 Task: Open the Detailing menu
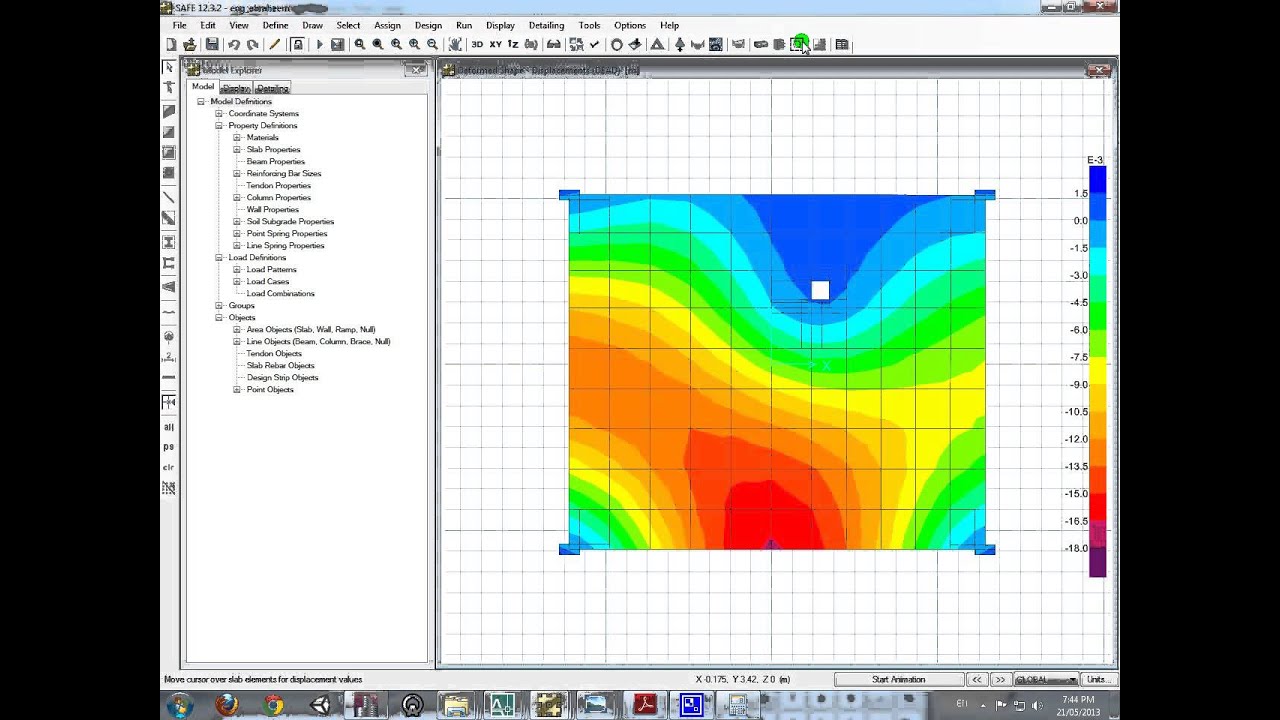coord(546,25)
